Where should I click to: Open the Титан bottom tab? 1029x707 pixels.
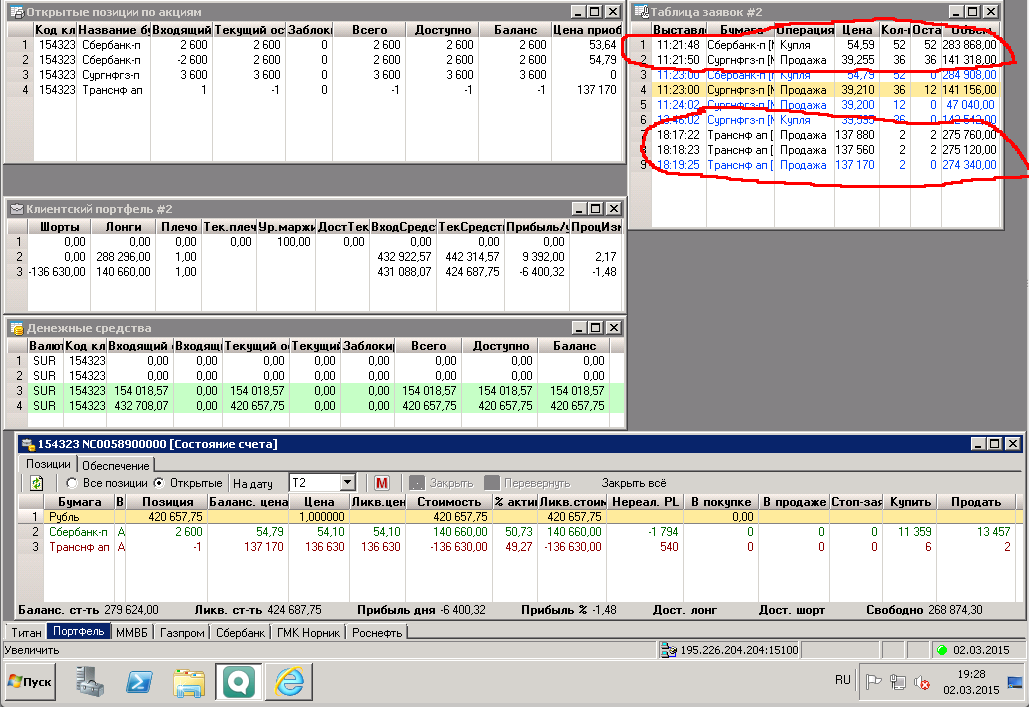point(26,633)
